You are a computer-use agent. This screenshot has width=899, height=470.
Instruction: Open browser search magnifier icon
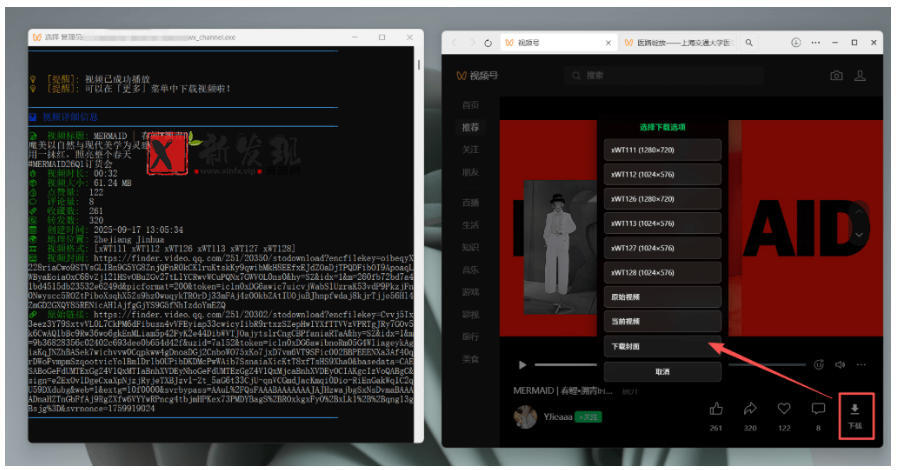tap(749, 43)
